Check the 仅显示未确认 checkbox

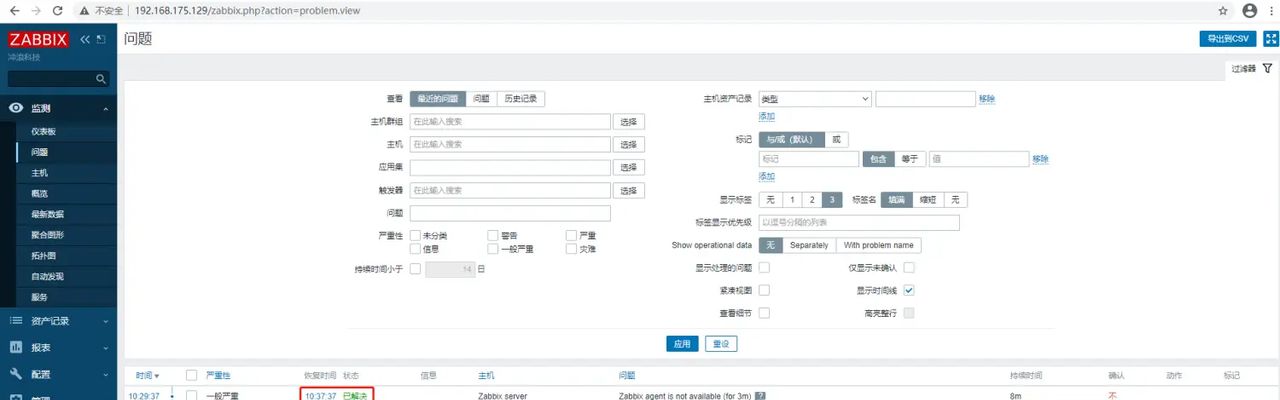tap(909, 268)
